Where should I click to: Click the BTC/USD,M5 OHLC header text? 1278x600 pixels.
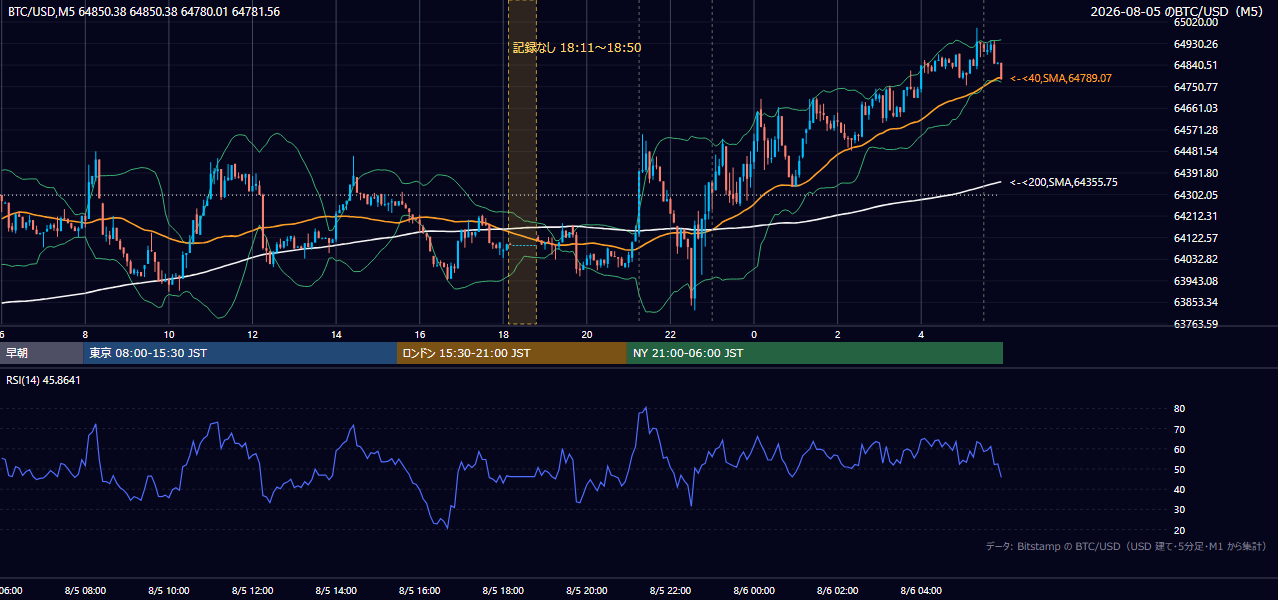click(x=144, y=11)
